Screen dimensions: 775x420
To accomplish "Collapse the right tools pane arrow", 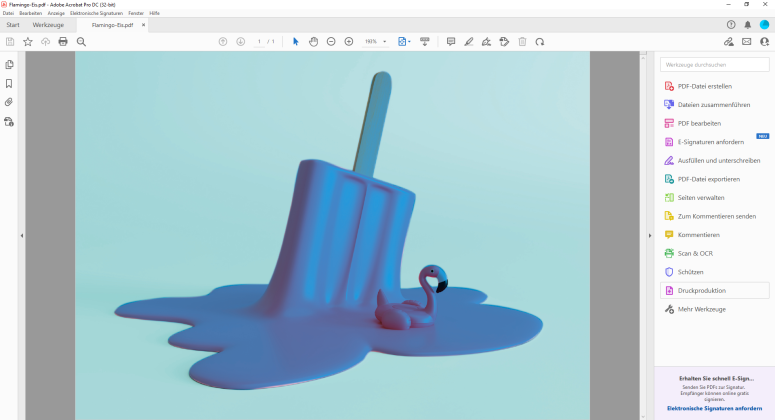I will pyautogui.click(x=650, y=236).
